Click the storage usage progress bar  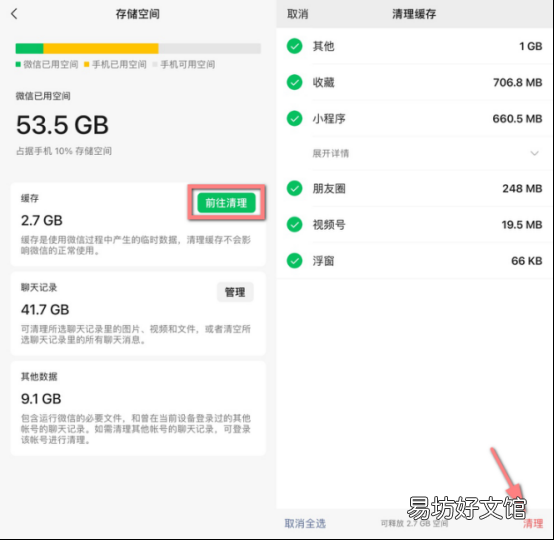pyautogui.click(x=138, y=48)
